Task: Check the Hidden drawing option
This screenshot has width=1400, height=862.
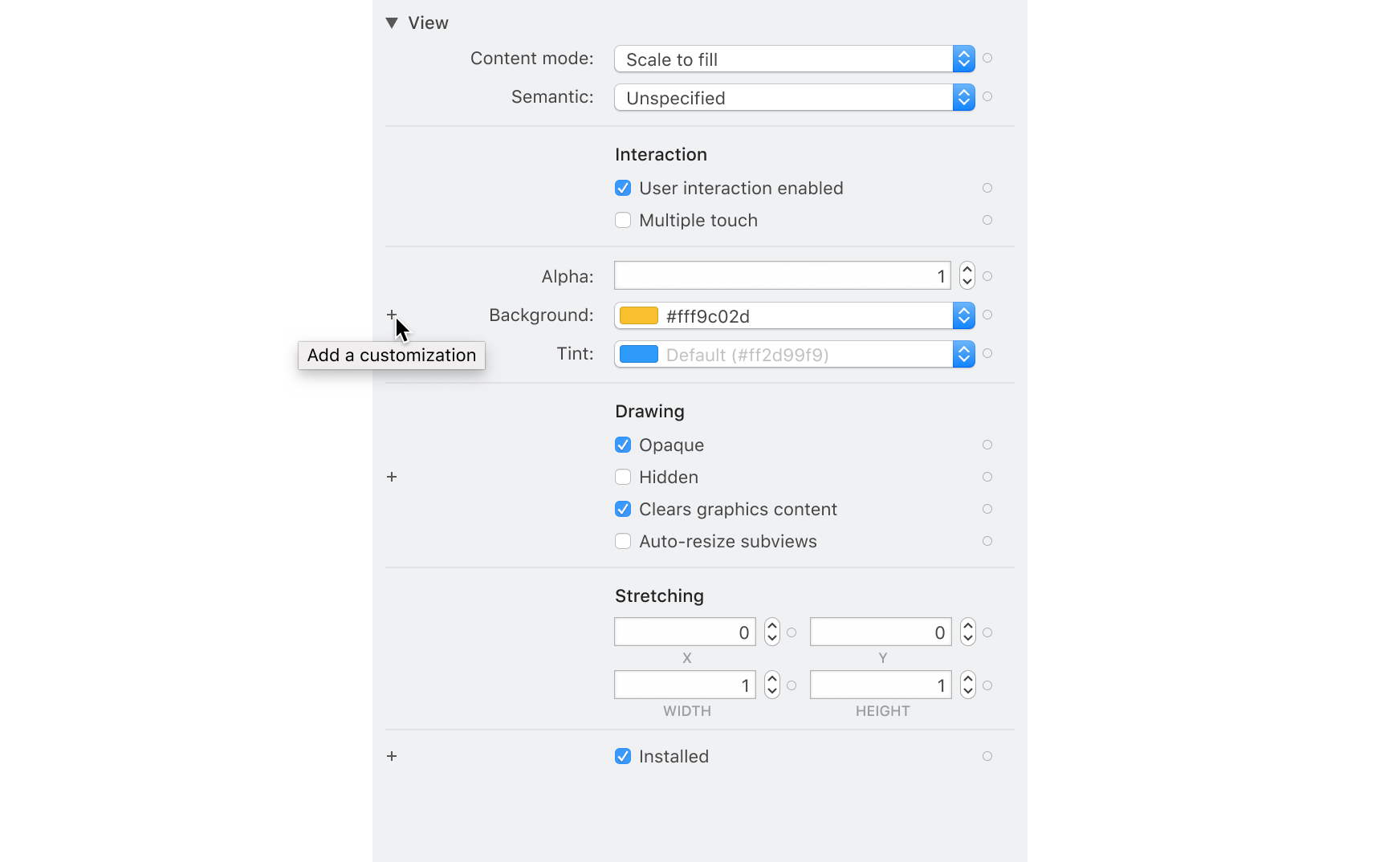Action: (623, 477)
